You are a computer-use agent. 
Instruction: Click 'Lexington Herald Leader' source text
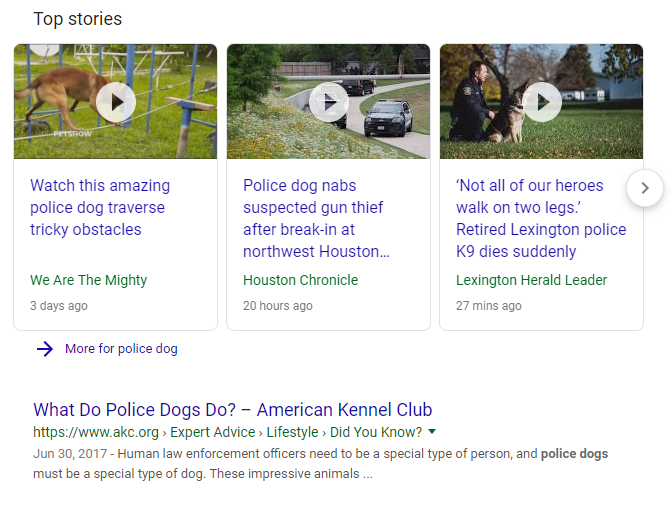531,280
